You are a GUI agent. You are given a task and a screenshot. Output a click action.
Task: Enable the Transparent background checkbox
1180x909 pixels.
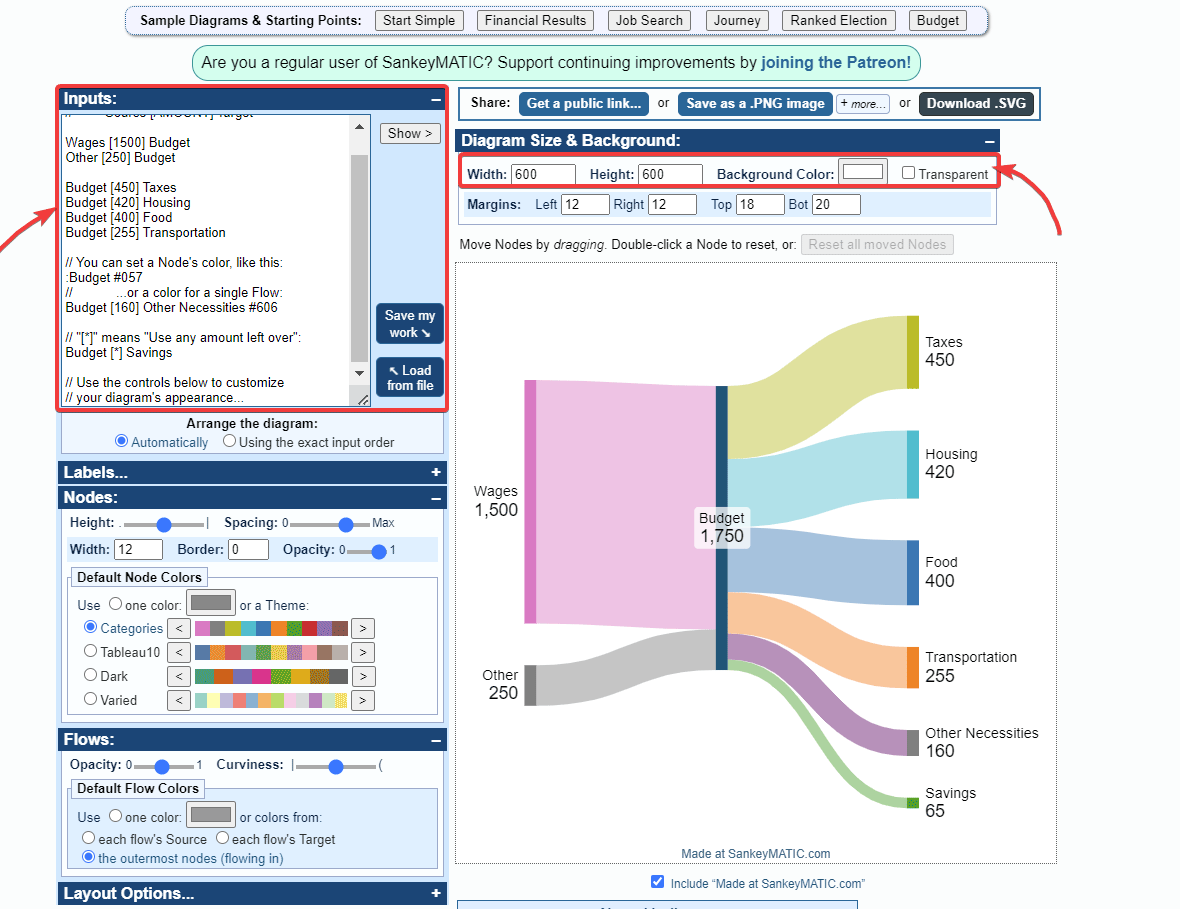(908, 173)
